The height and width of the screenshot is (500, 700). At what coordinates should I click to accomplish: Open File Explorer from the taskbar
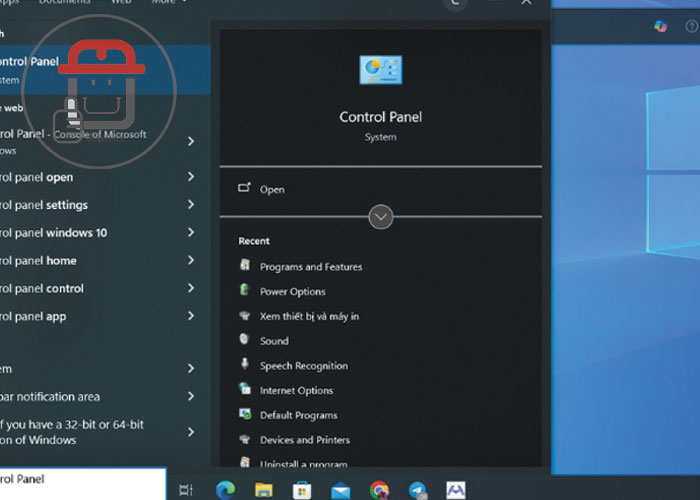pyautogui.click(x=264, y=490)
